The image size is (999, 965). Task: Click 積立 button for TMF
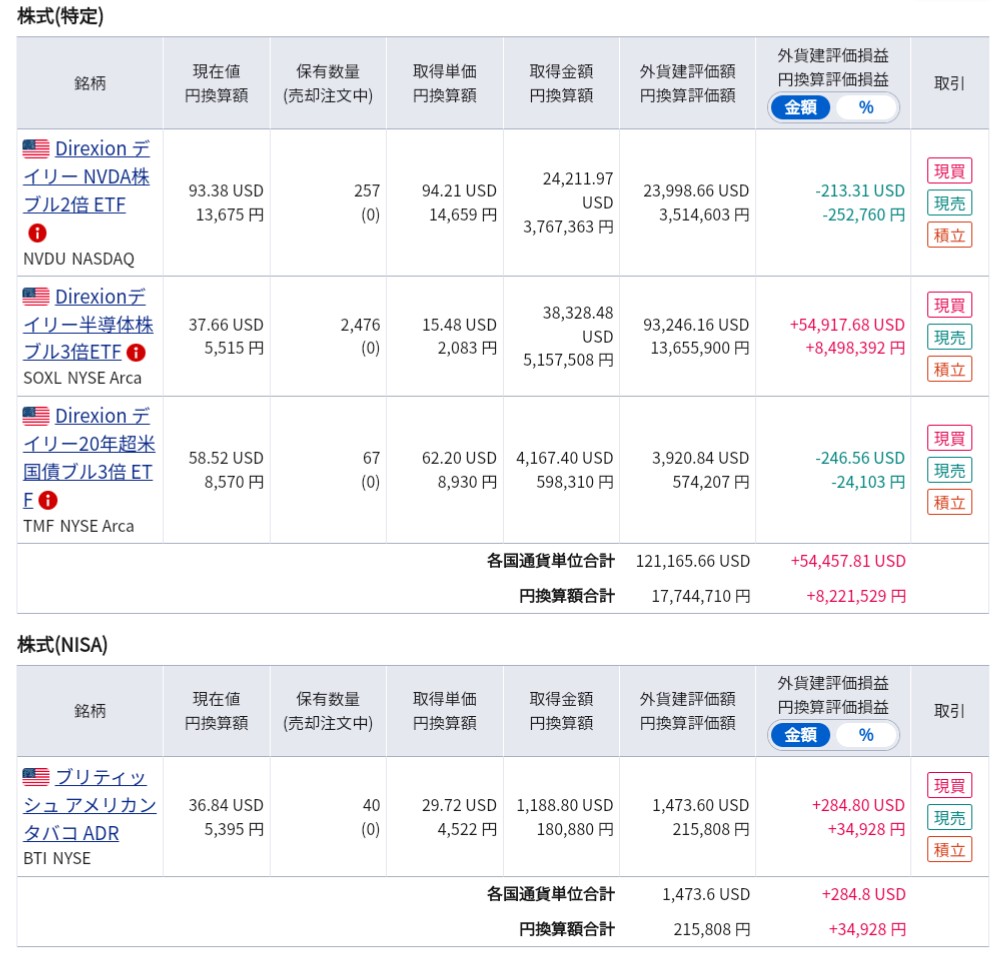pos(949,502)
